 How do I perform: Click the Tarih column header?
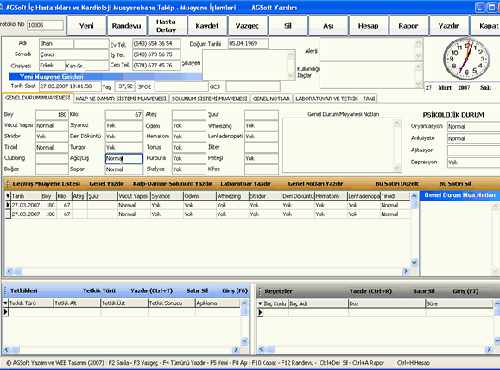[26, 196]
